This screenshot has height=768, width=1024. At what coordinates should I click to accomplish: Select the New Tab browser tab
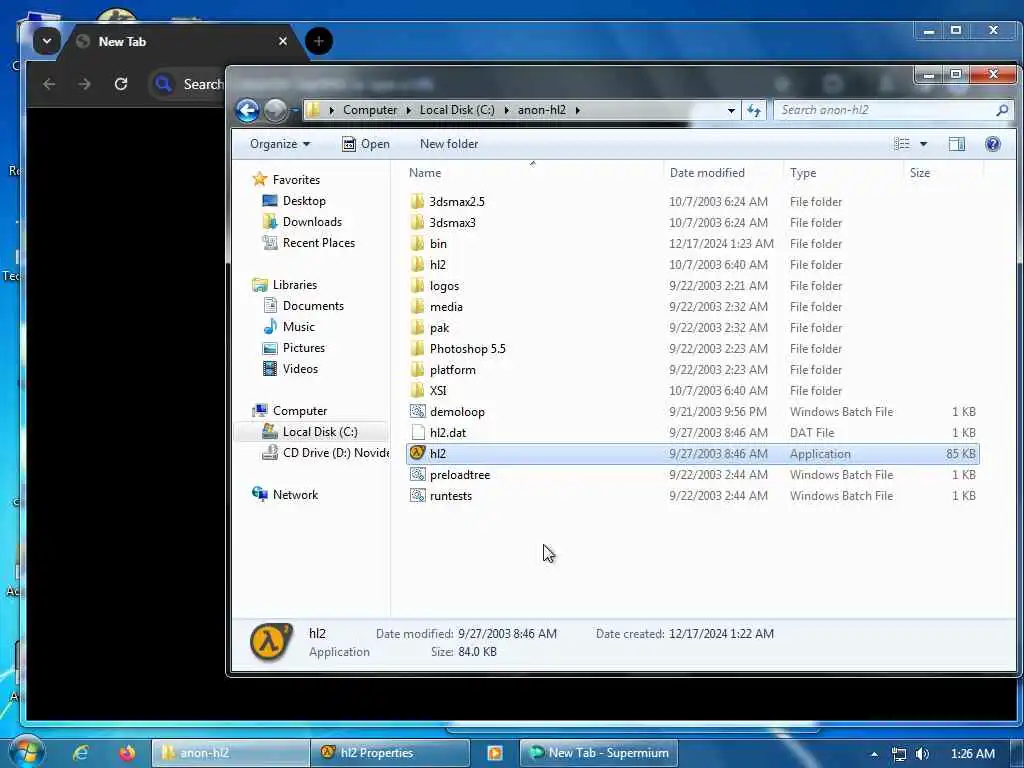[180, 42]
